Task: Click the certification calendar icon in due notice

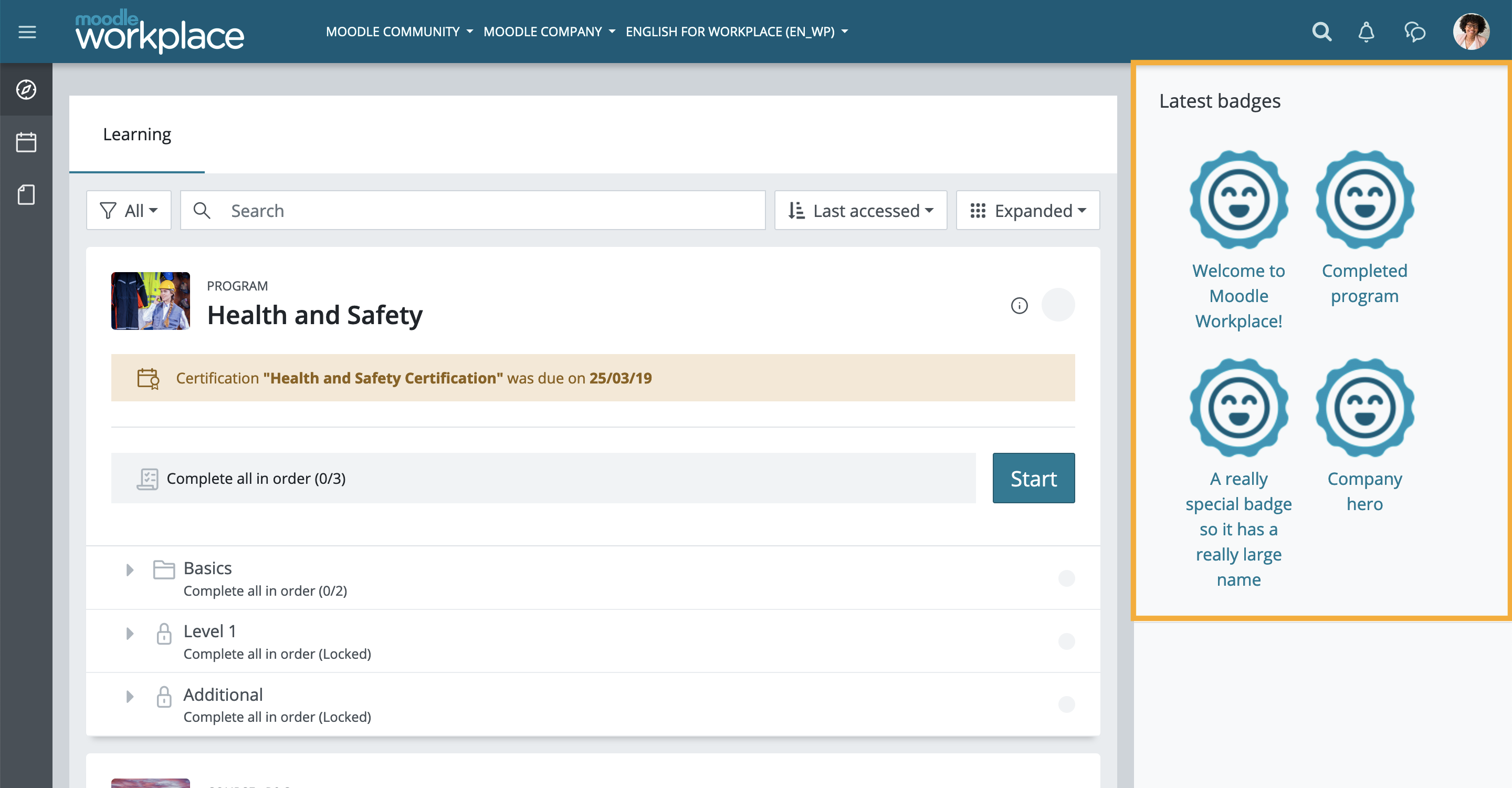Action: [148, 378]
